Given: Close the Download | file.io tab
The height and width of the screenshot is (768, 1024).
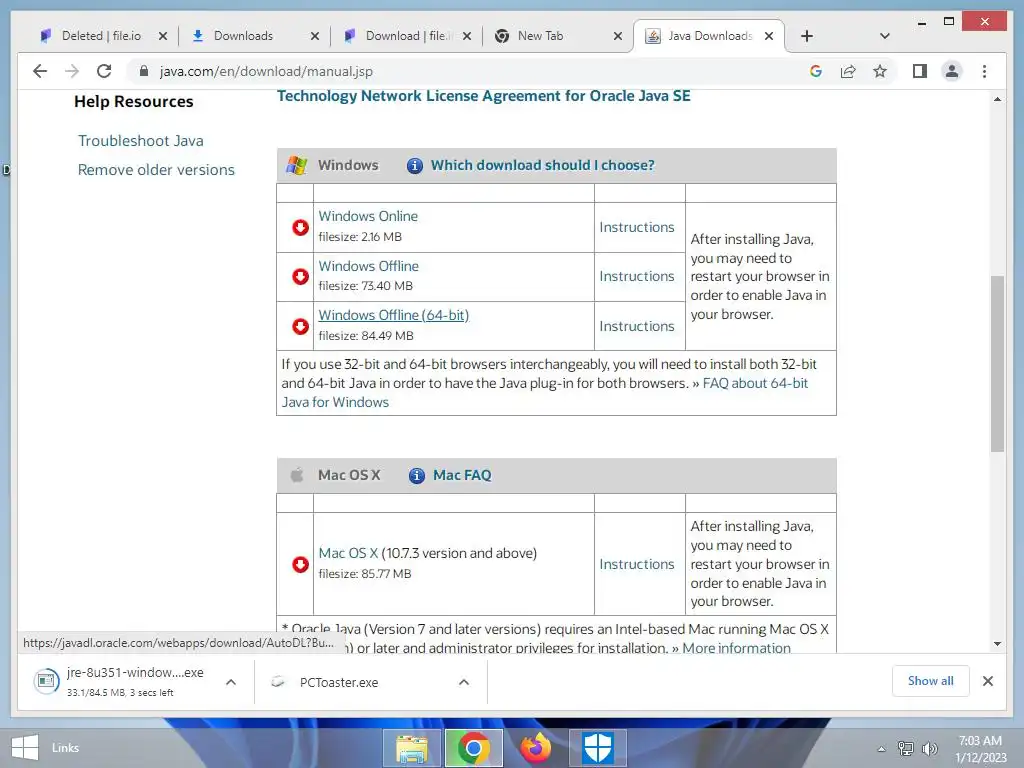Looking at the screenshot, I should 467,37.
